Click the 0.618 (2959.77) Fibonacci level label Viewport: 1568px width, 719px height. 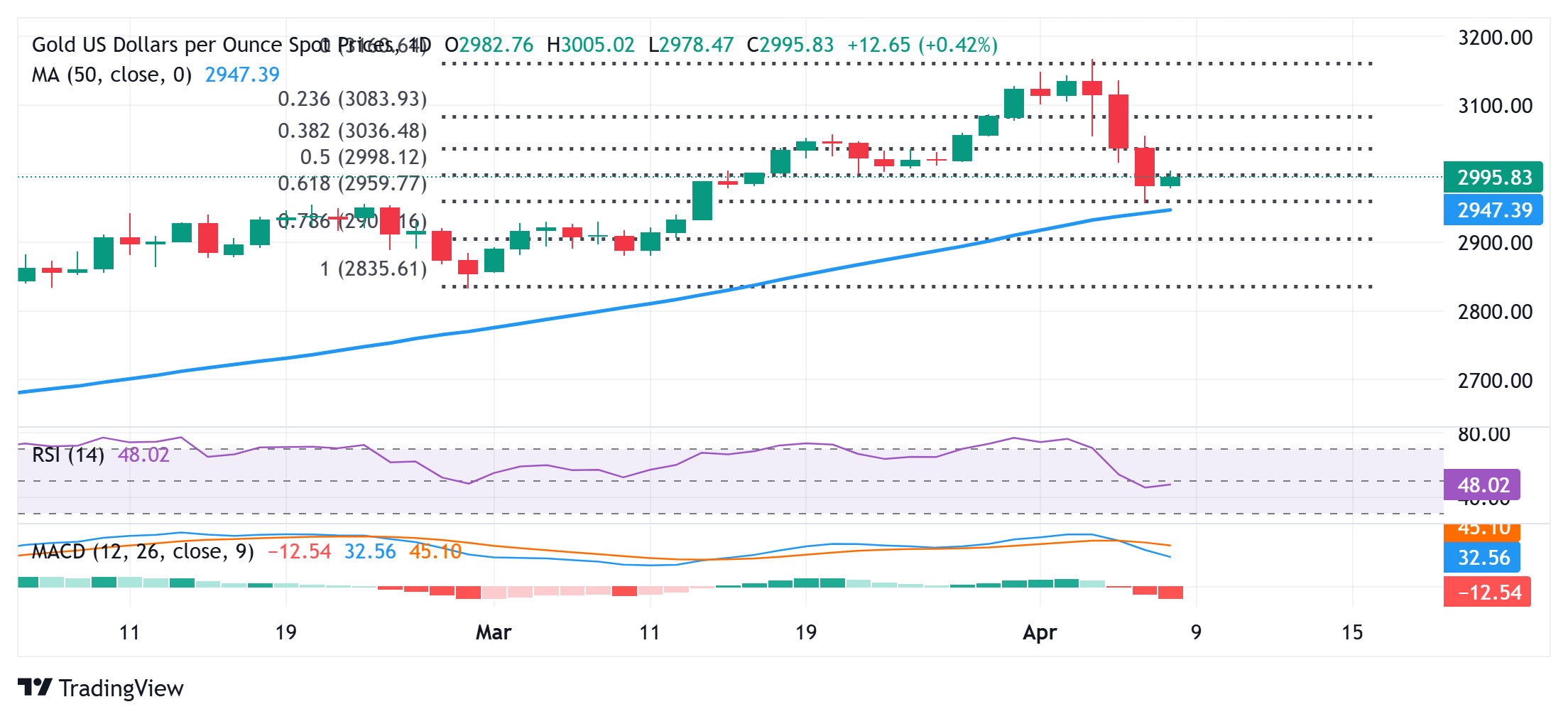point(353,183)
